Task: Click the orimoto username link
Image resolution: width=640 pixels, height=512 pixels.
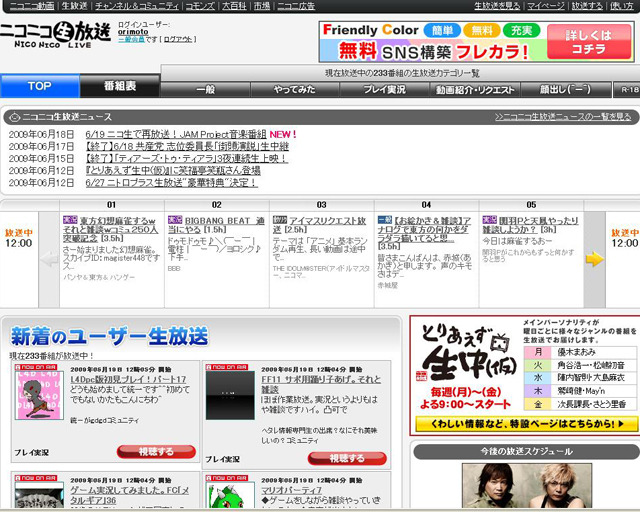Action: click(133, 31)
